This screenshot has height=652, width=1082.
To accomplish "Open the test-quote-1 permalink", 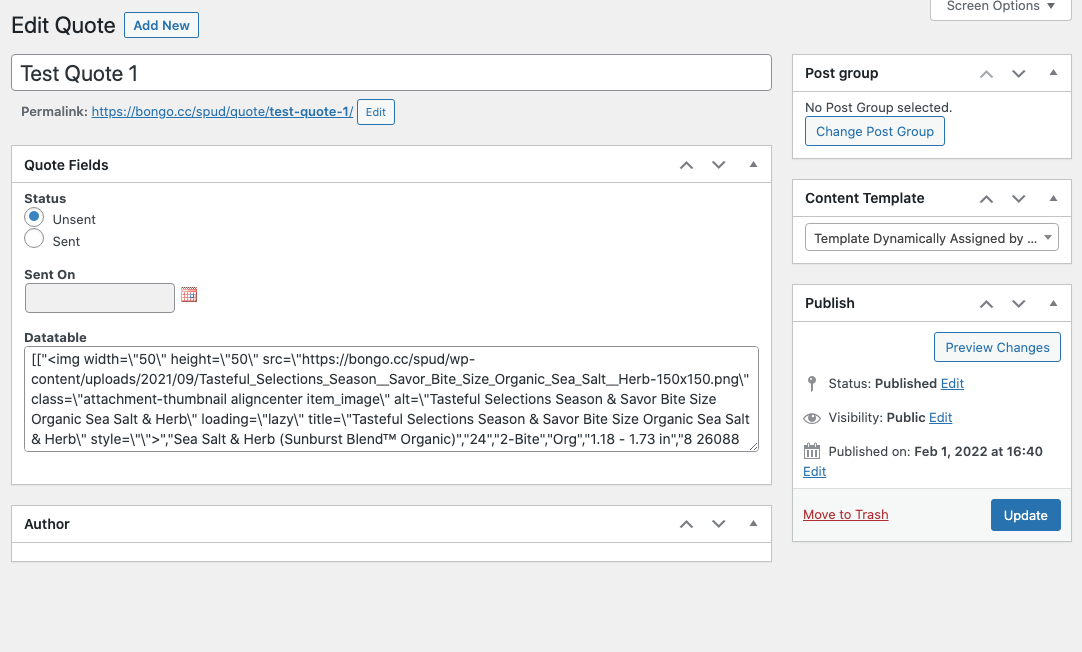I will [222, 112].
